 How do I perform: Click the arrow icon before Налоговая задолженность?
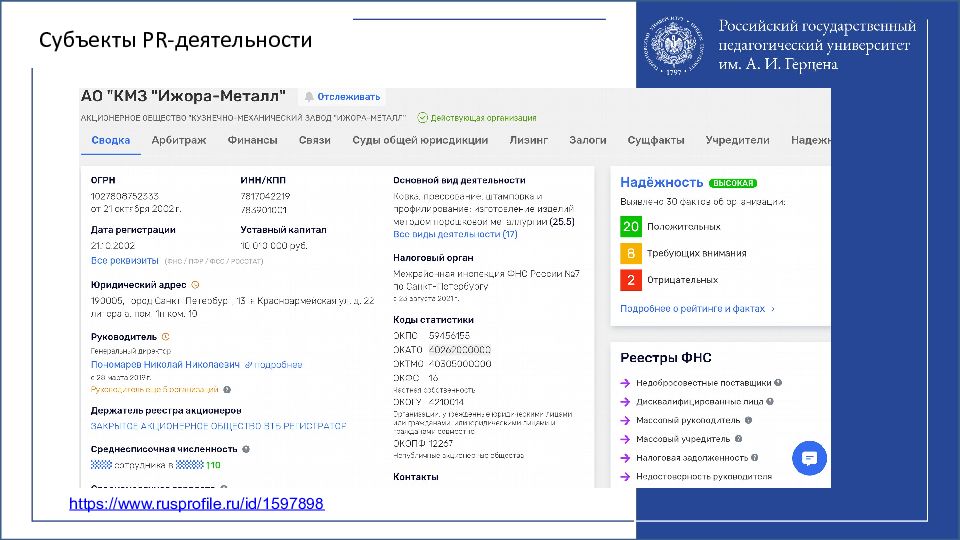625,458
